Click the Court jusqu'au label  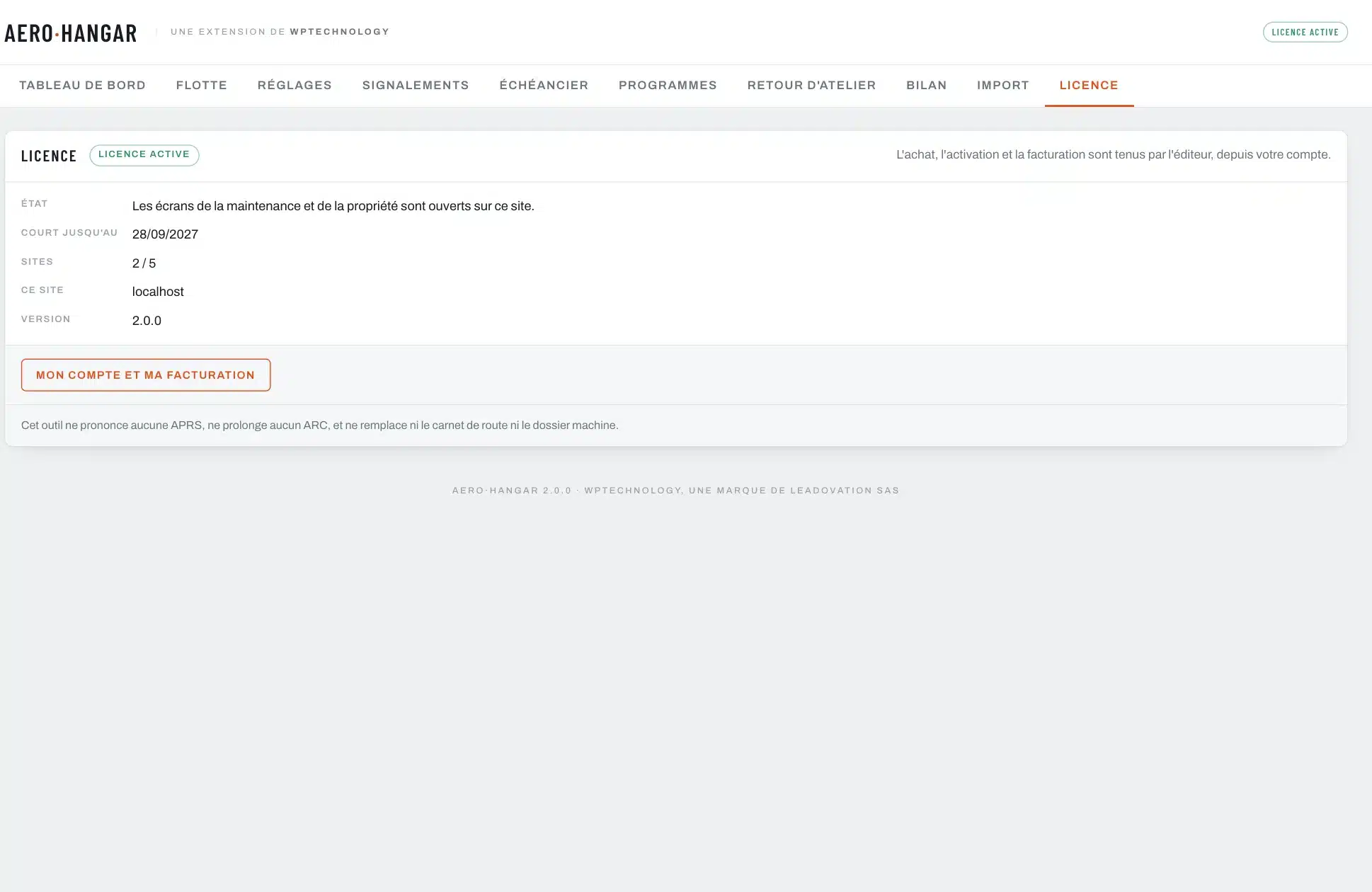coord(69,233)
